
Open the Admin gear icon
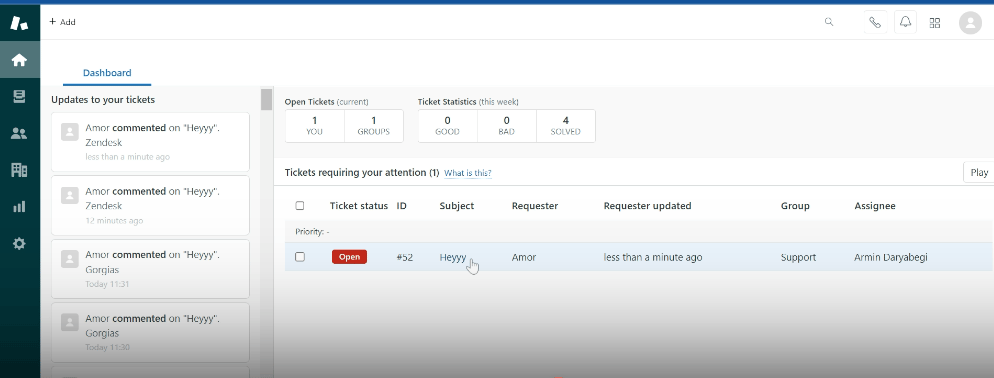(19, 244)
